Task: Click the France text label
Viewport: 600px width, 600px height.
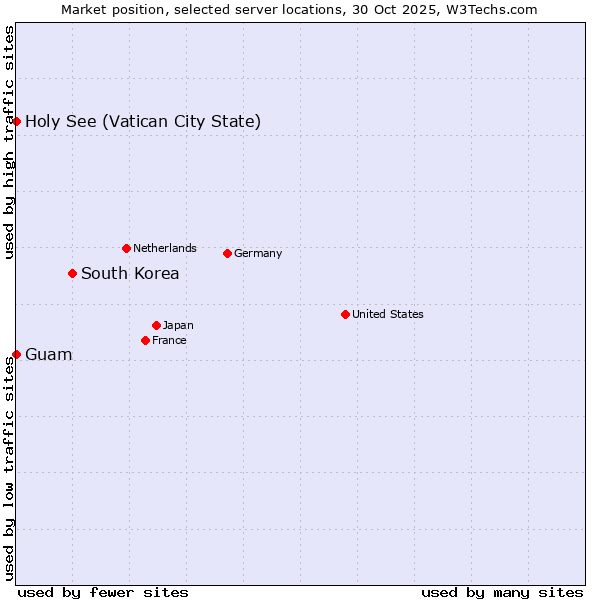Action: pyautogui.click(x=169, y=341)
